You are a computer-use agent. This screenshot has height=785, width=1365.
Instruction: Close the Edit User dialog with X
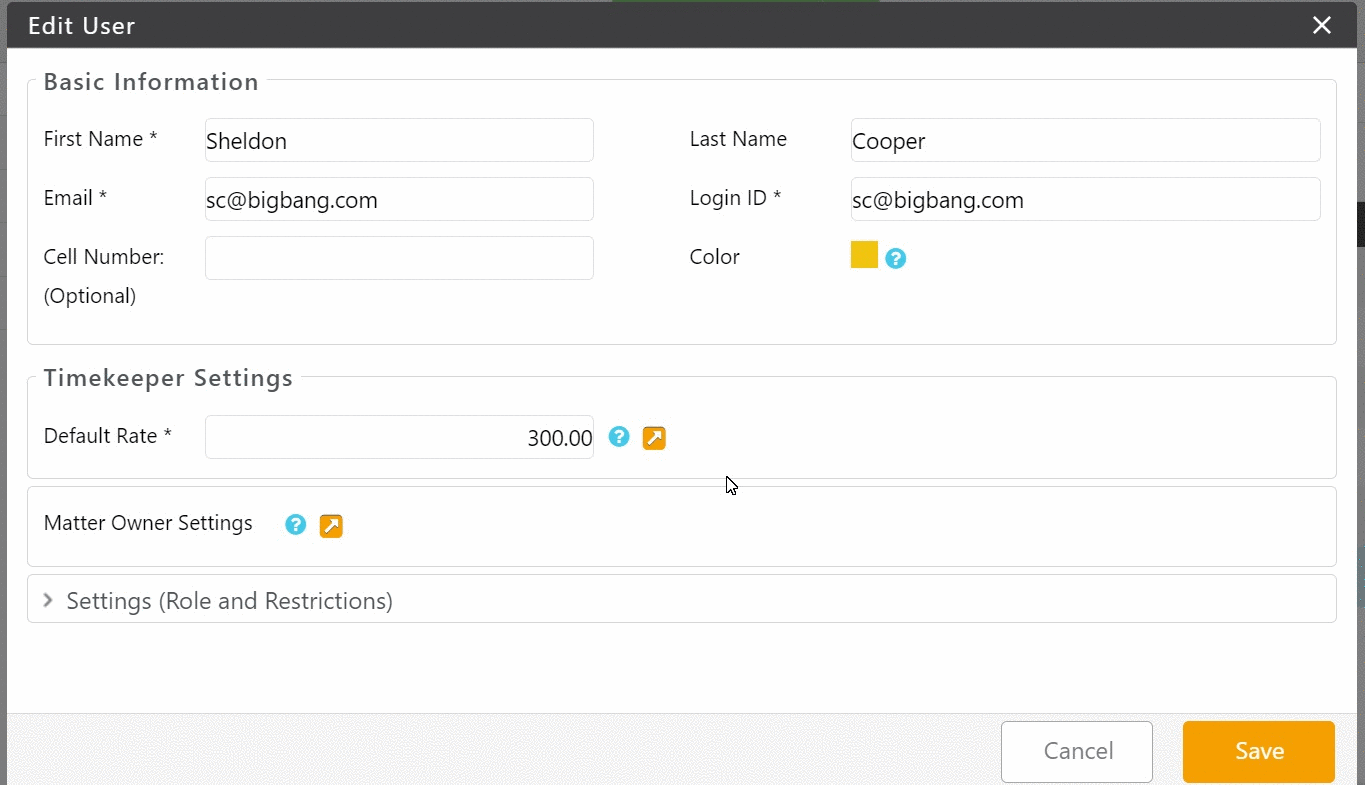(1322, 26)
